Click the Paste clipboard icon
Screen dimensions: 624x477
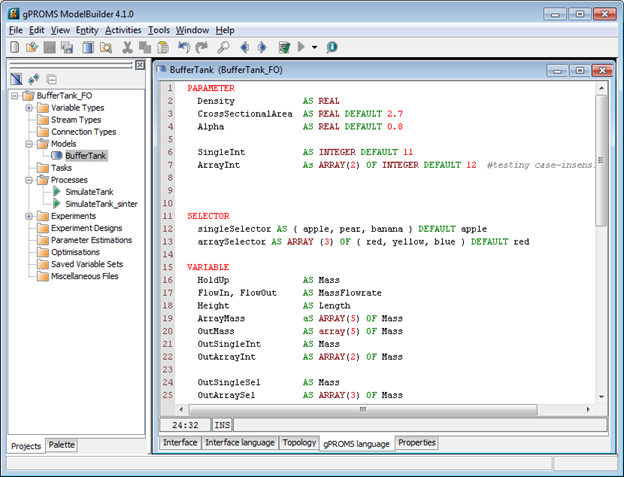click(163, 47)
